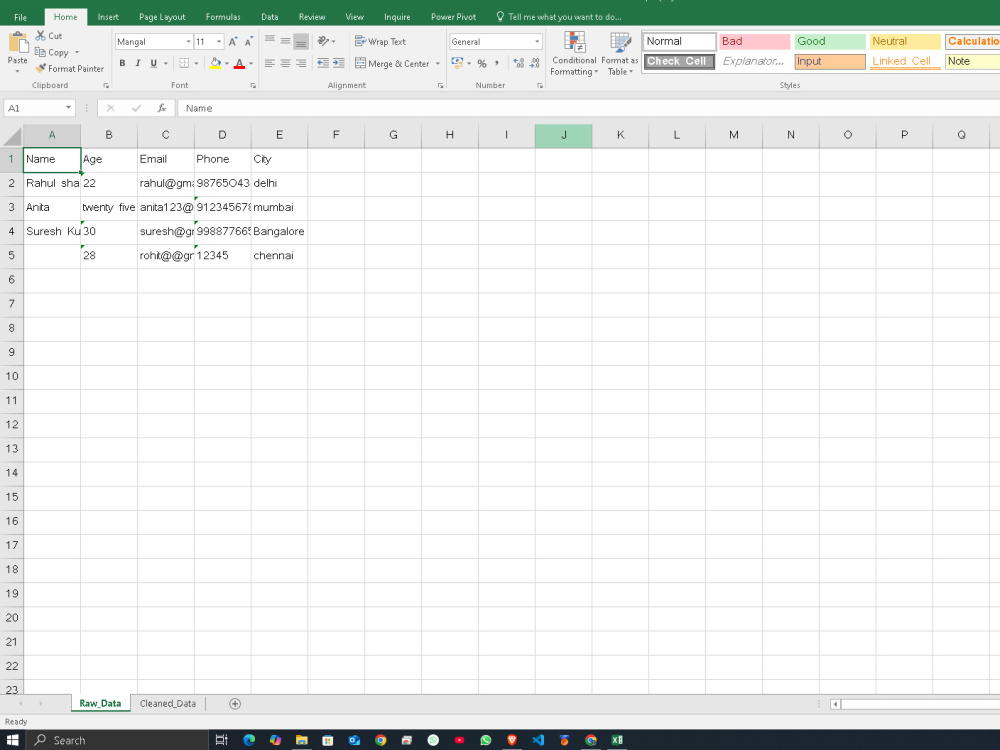This screenshot has width=1000, height=750.
Task: Open the font size 11 dropdown
Action: point(219,41)
